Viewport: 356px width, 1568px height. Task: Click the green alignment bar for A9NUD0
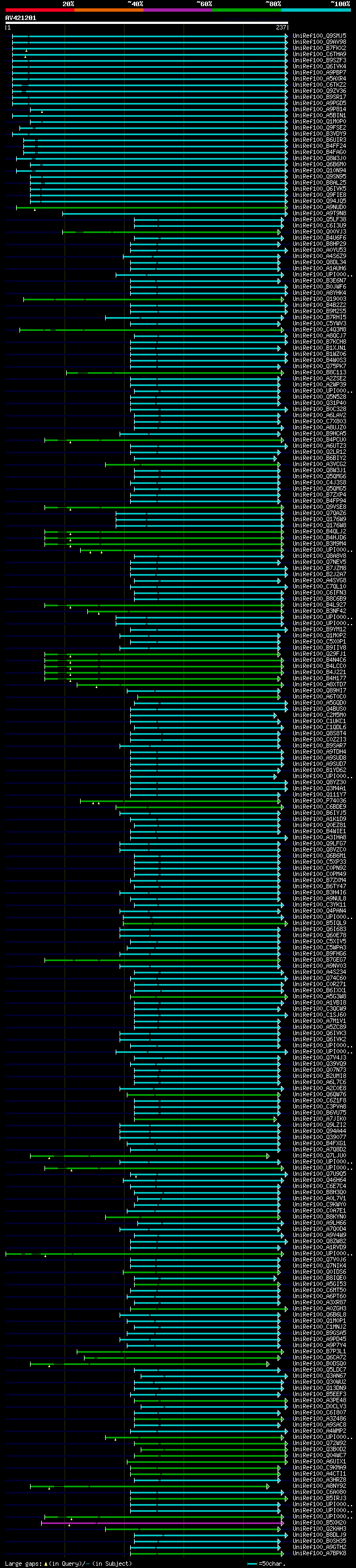151,207
